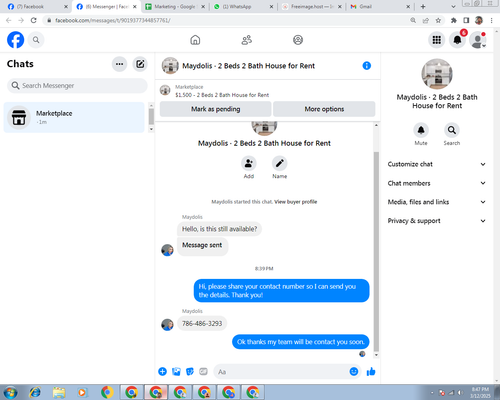500x400 pixels.
Task: Click More options button
Action: [324, 109]
